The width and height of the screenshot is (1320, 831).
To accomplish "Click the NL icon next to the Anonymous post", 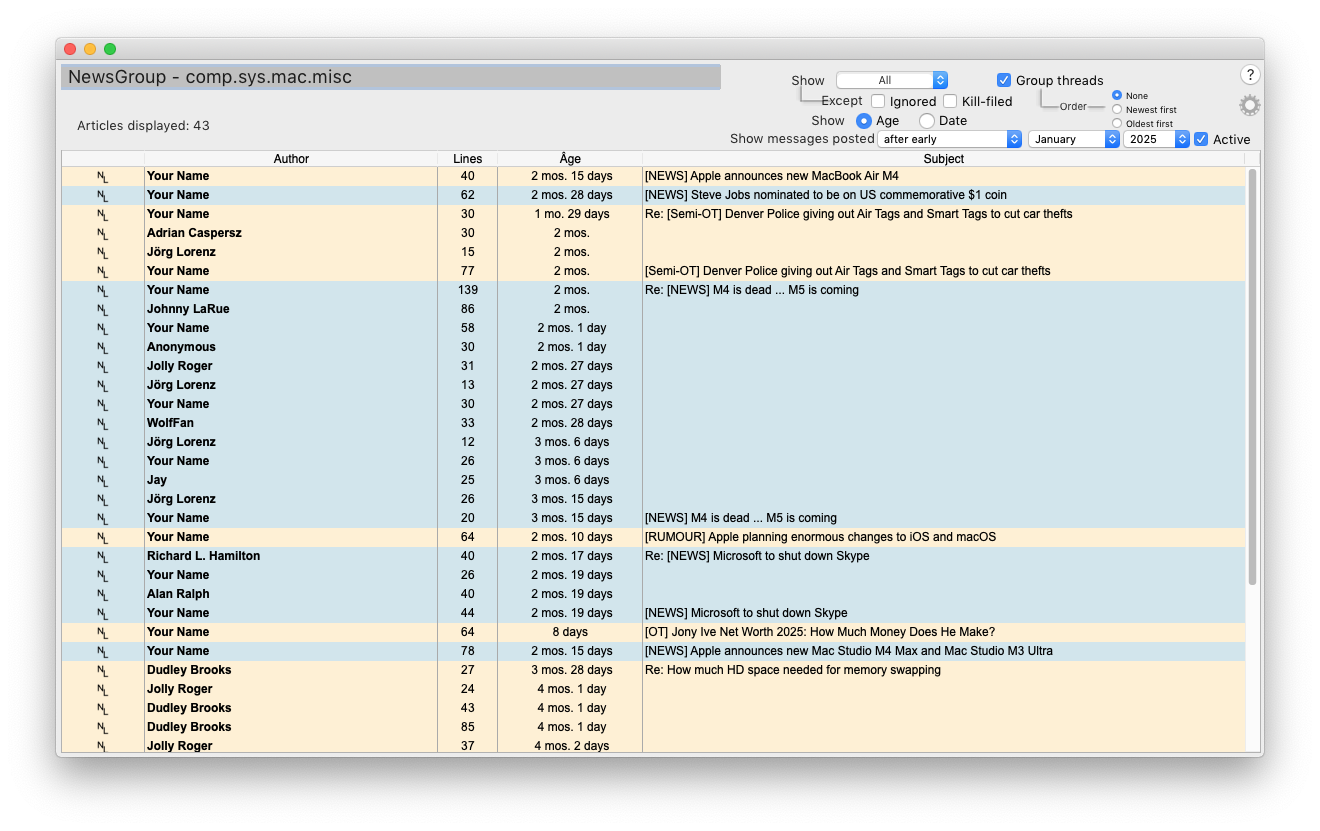I will [x=103, y=346].
